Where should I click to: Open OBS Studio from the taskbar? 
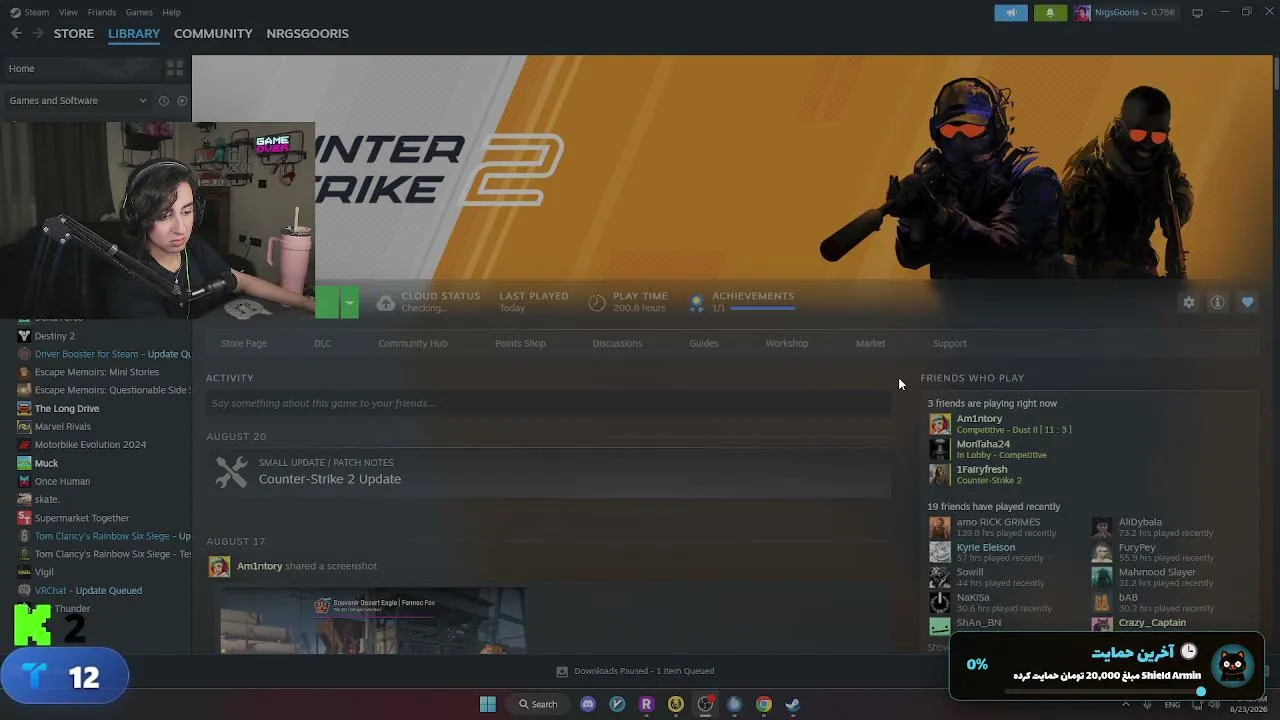click(705, 704)
